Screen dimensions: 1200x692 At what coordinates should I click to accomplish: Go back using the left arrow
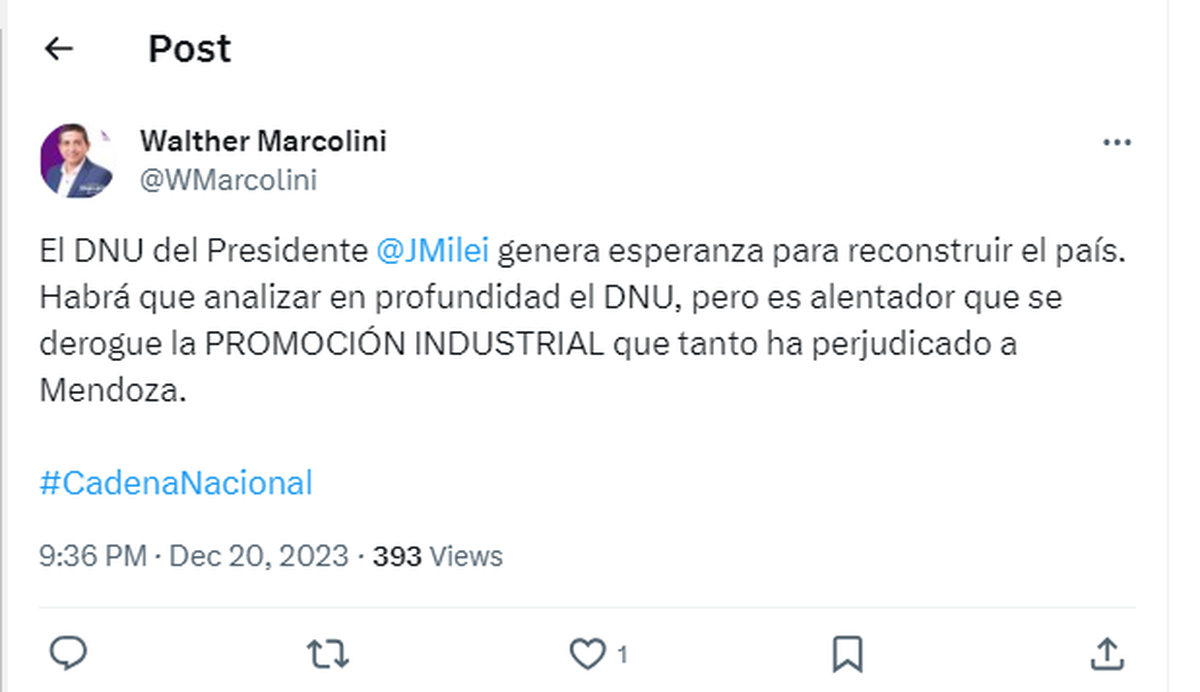(60, 49)
